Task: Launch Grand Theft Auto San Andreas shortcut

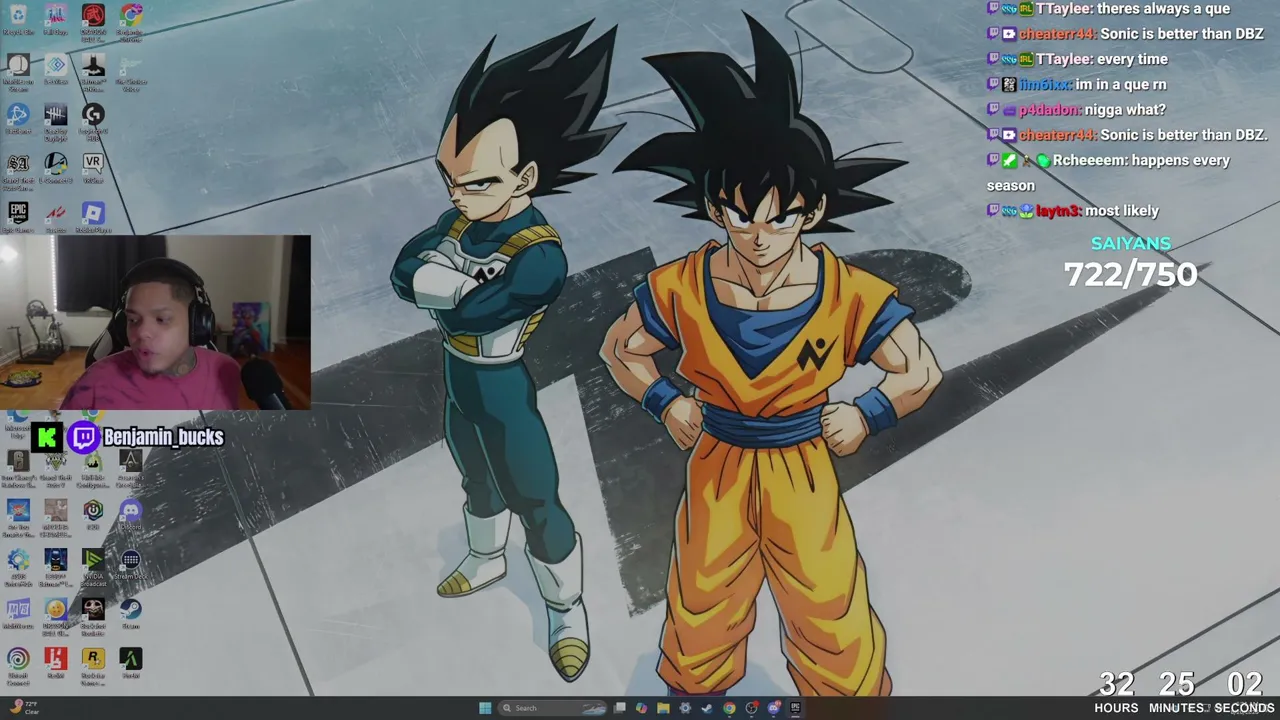Action: pyautogui.click(x=18, y=169)
